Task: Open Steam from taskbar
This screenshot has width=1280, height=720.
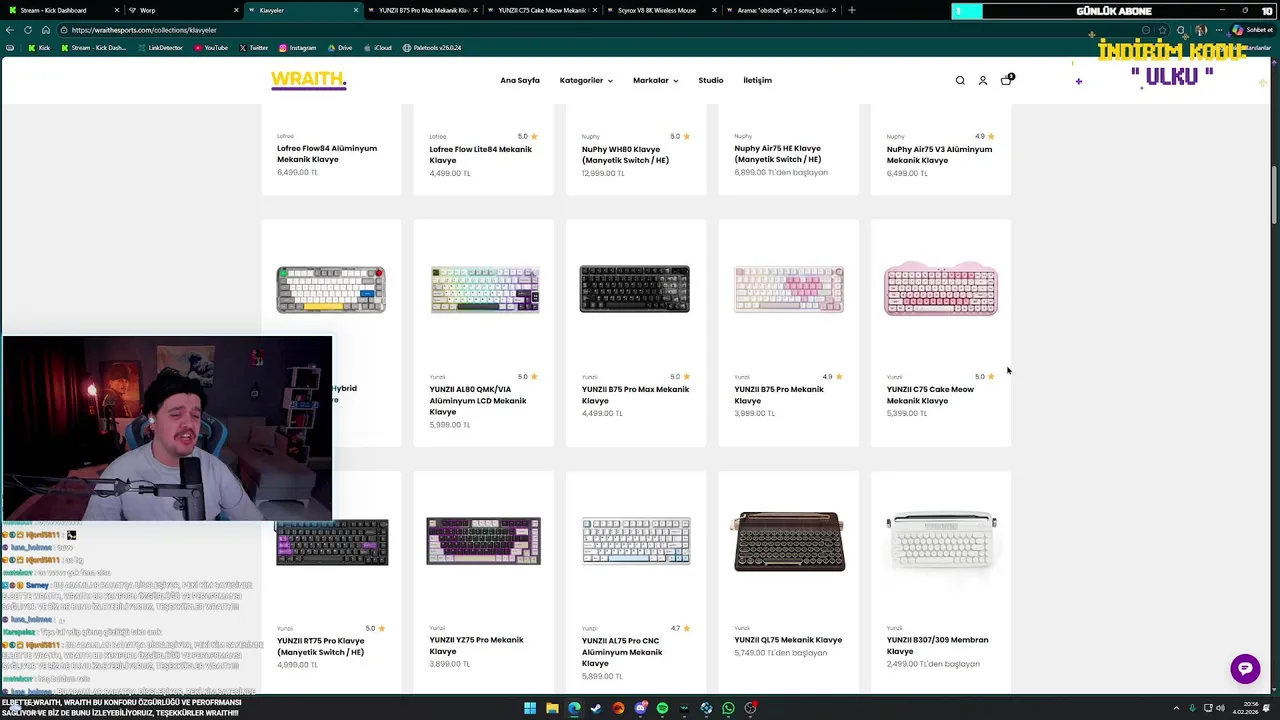Action: 596,708
